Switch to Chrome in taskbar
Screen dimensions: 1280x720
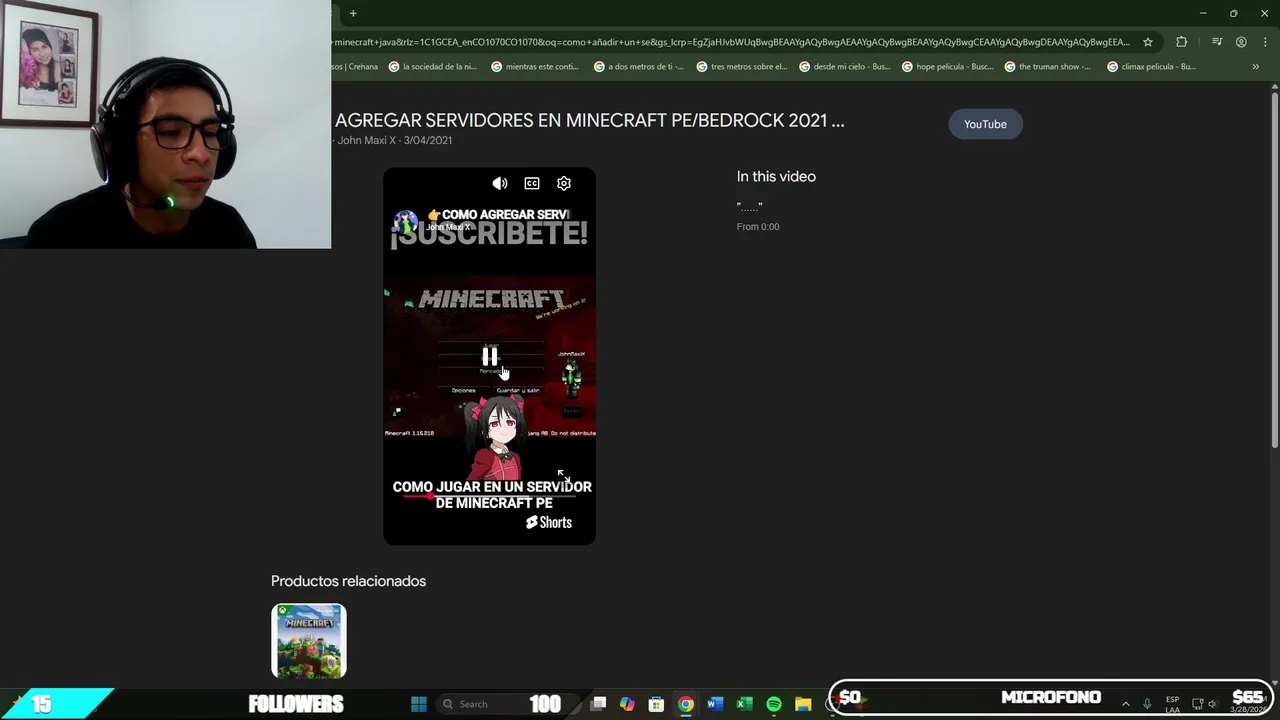tap(685, 704)
